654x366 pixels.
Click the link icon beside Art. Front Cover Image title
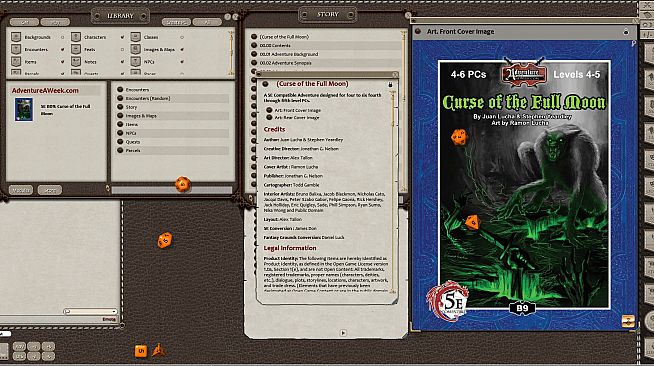[418, 31]
